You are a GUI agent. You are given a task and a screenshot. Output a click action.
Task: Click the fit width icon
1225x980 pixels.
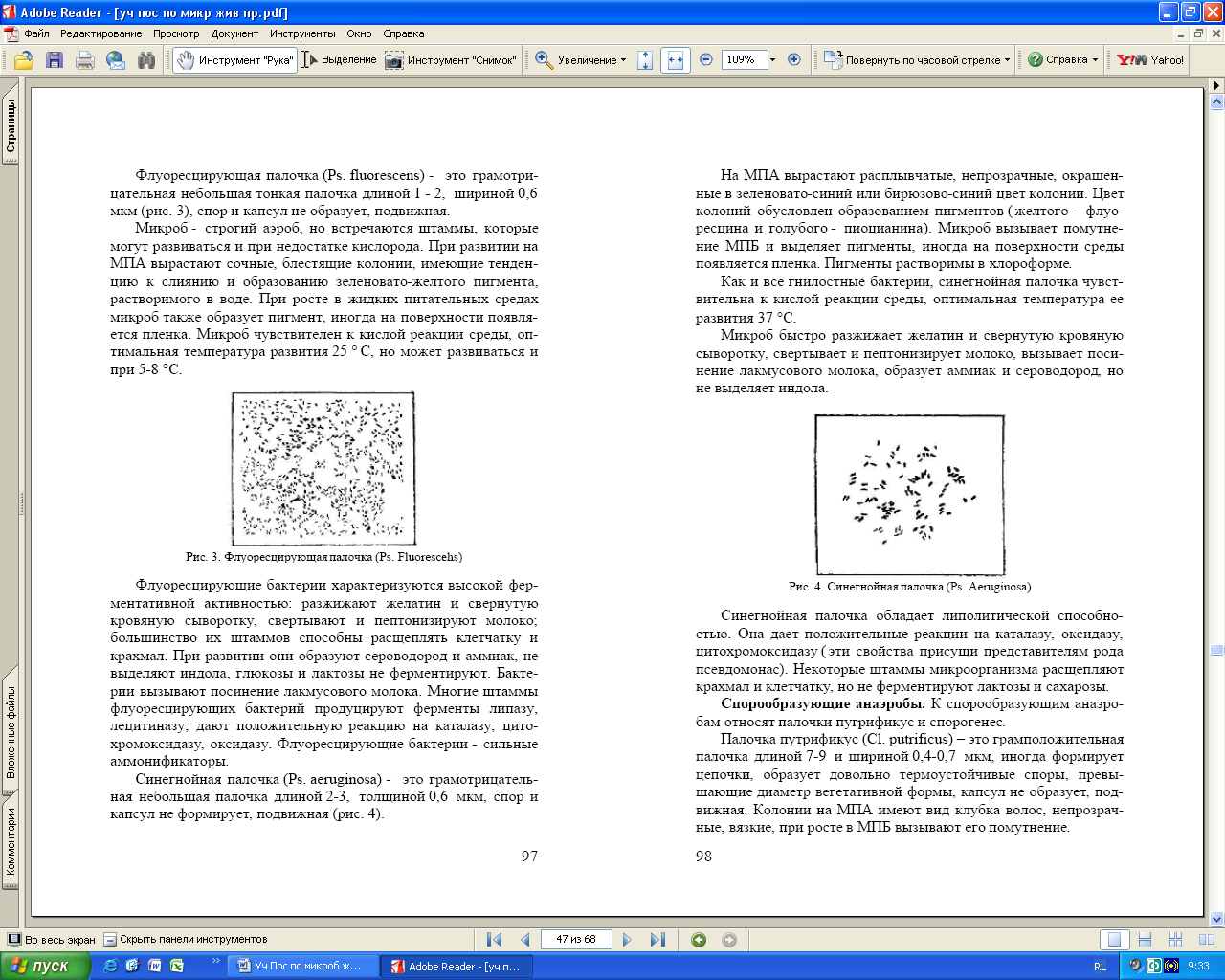(676, 59)
